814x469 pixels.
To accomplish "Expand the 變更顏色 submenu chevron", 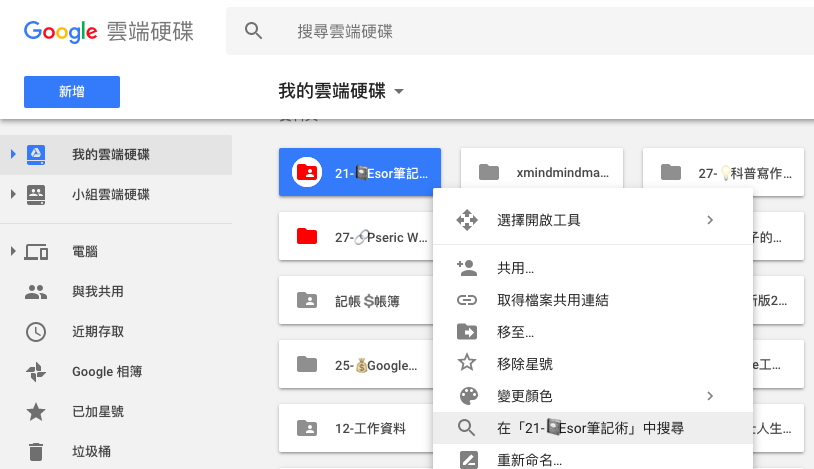I will 710,396.
